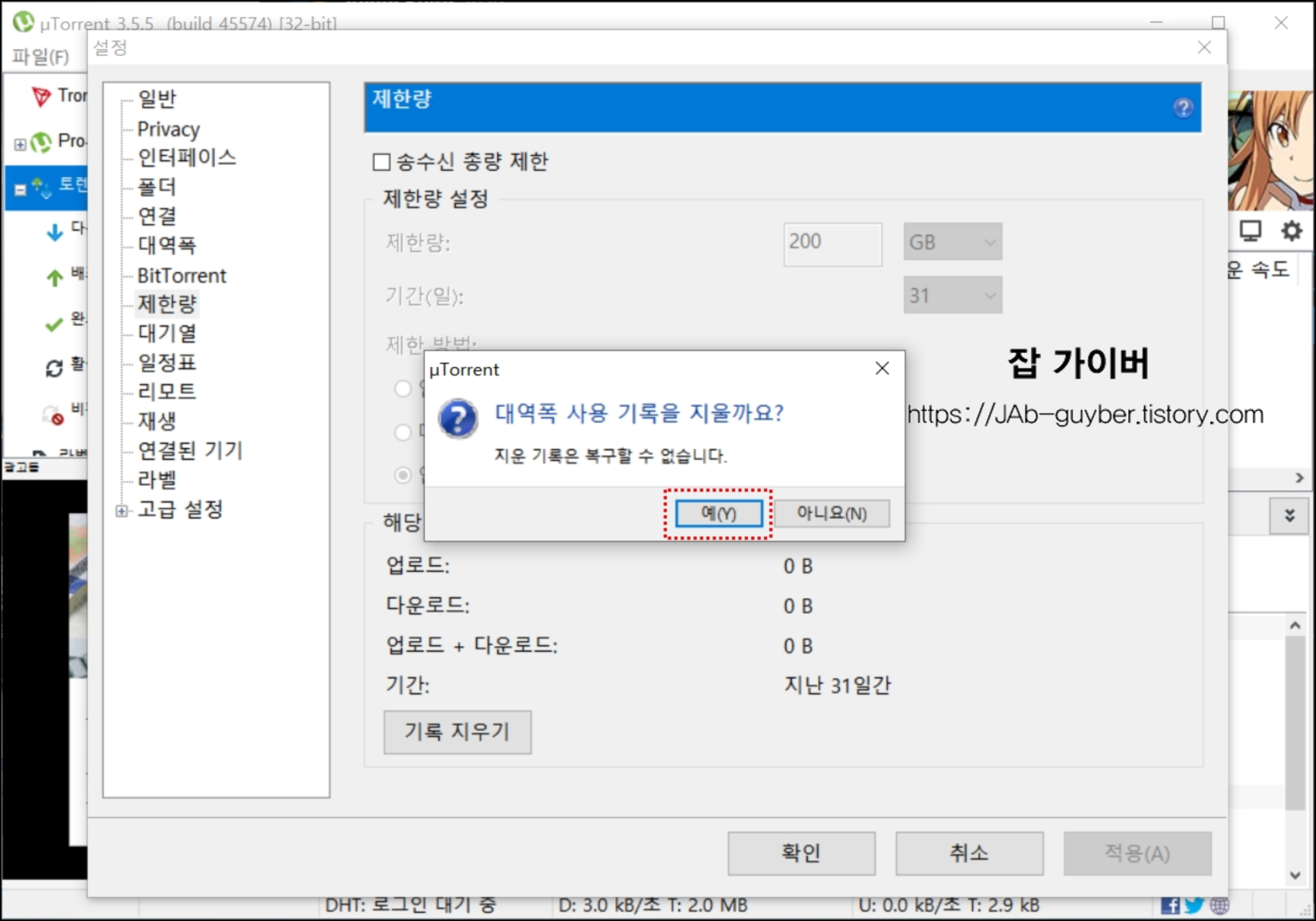This screenshot has width=1316, height=921.
Task: Click the anime advertisement thumbnail in main window
Action: pos(1270,151)
